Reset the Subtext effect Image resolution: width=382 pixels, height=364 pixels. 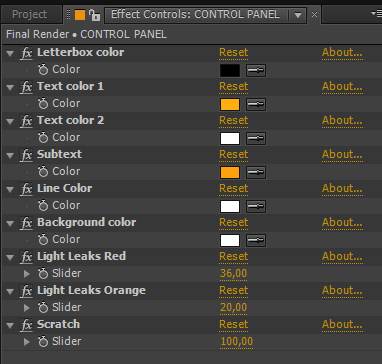click(234, 155)
